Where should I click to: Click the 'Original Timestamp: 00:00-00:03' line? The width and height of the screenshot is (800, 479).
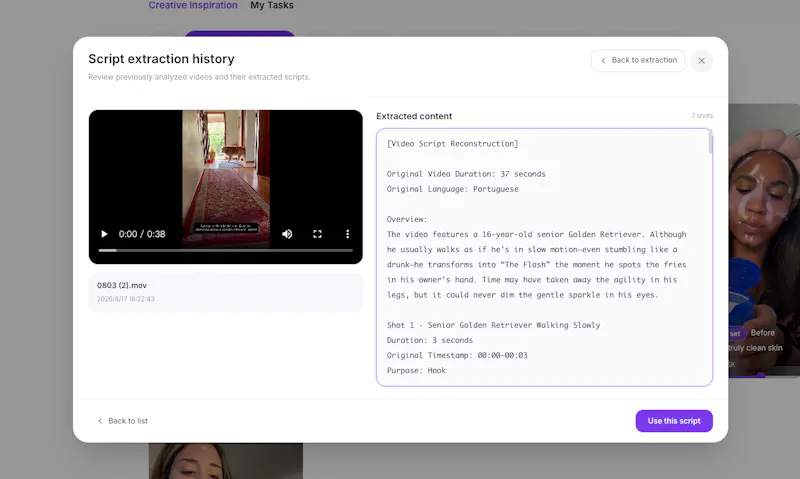pos(457,356)
